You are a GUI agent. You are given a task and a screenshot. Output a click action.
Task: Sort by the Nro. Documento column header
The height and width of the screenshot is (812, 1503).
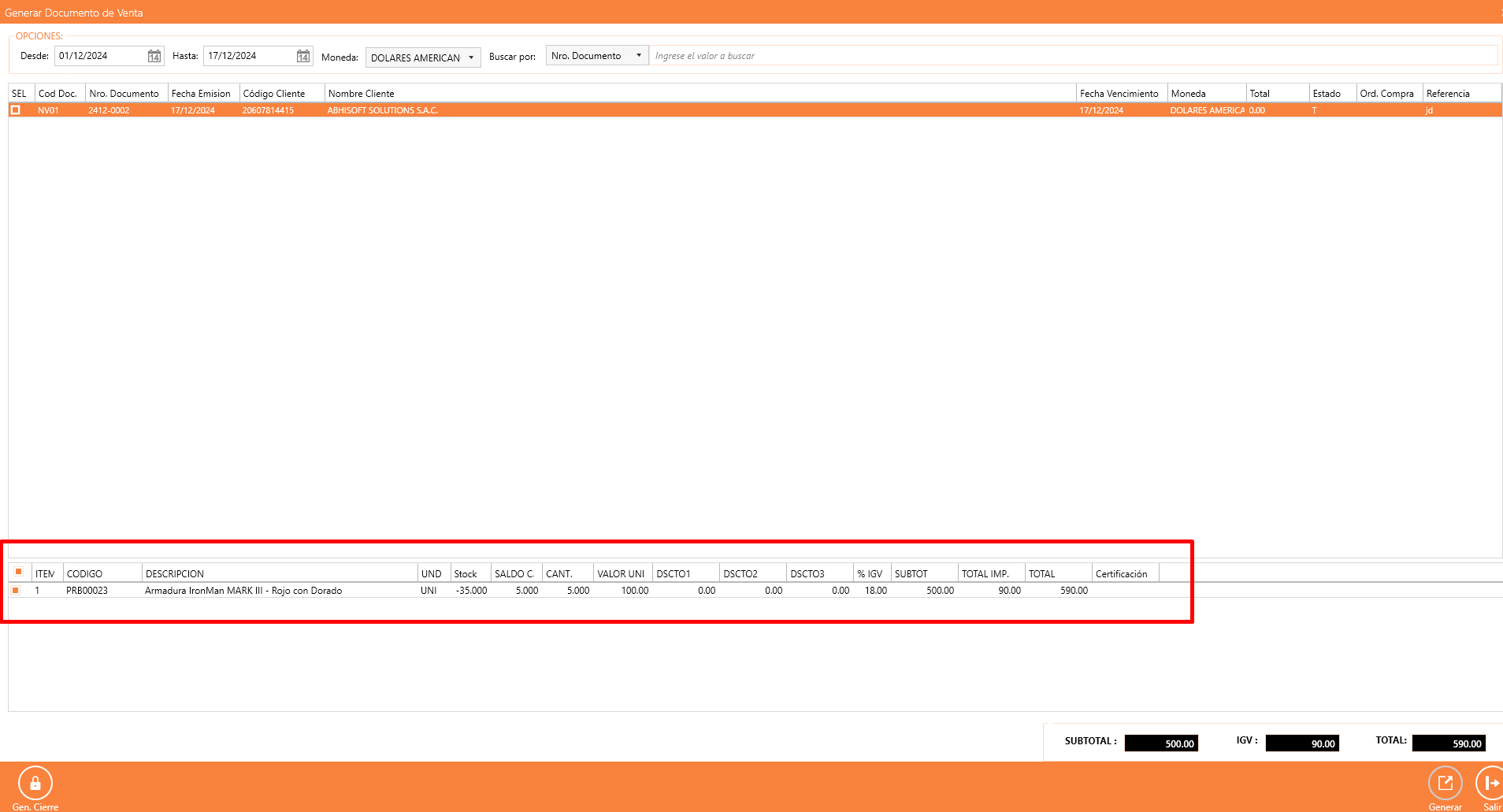coord(127,93)
